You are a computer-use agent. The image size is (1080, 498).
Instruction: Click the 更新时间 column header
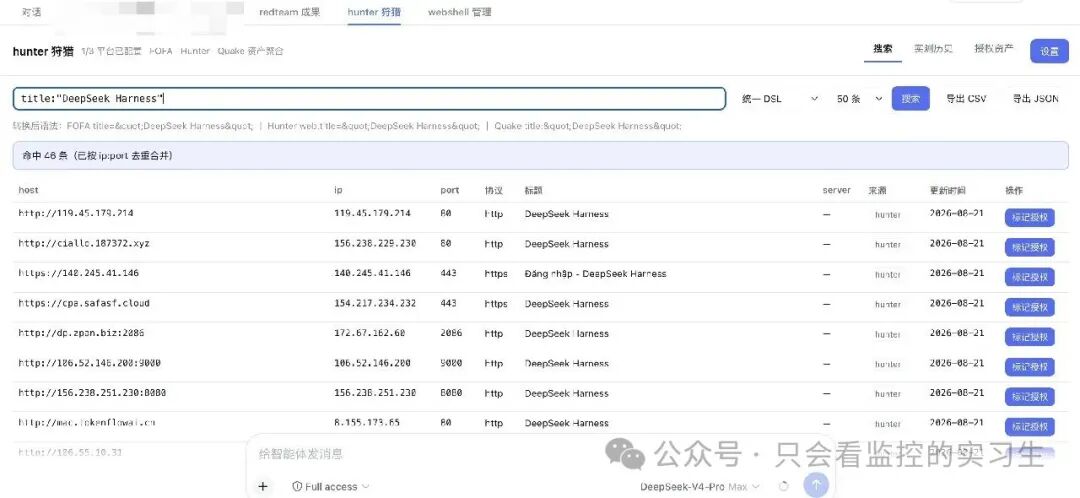(x=947, y=190)
